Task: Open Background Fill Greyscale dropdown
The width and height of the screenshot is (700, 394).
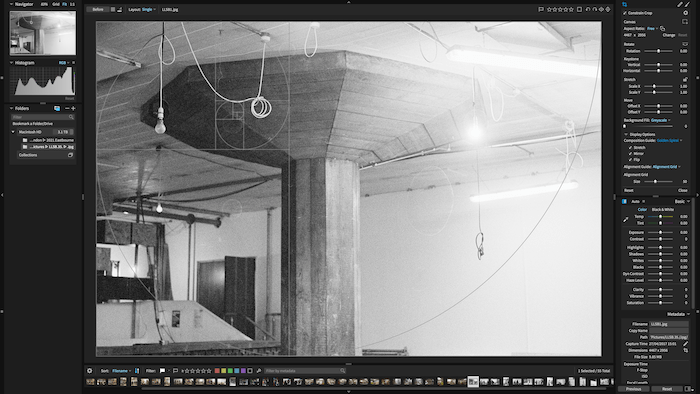Action: 660,120
